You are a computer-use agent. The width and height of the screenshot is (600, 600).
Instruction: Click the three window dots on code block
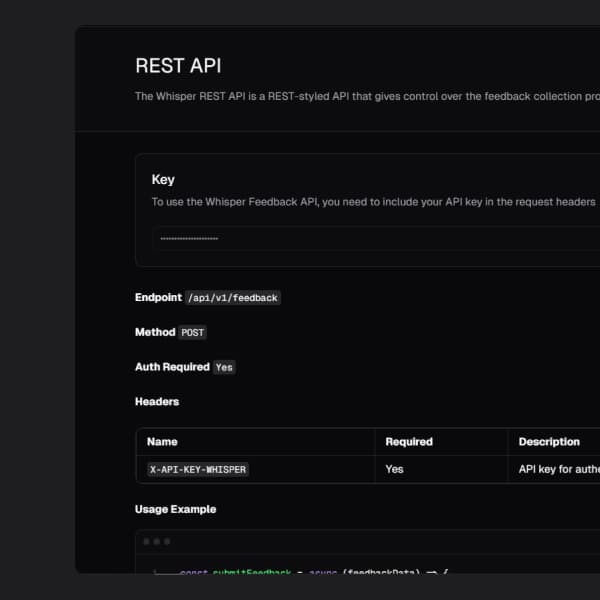click(156, 541)
